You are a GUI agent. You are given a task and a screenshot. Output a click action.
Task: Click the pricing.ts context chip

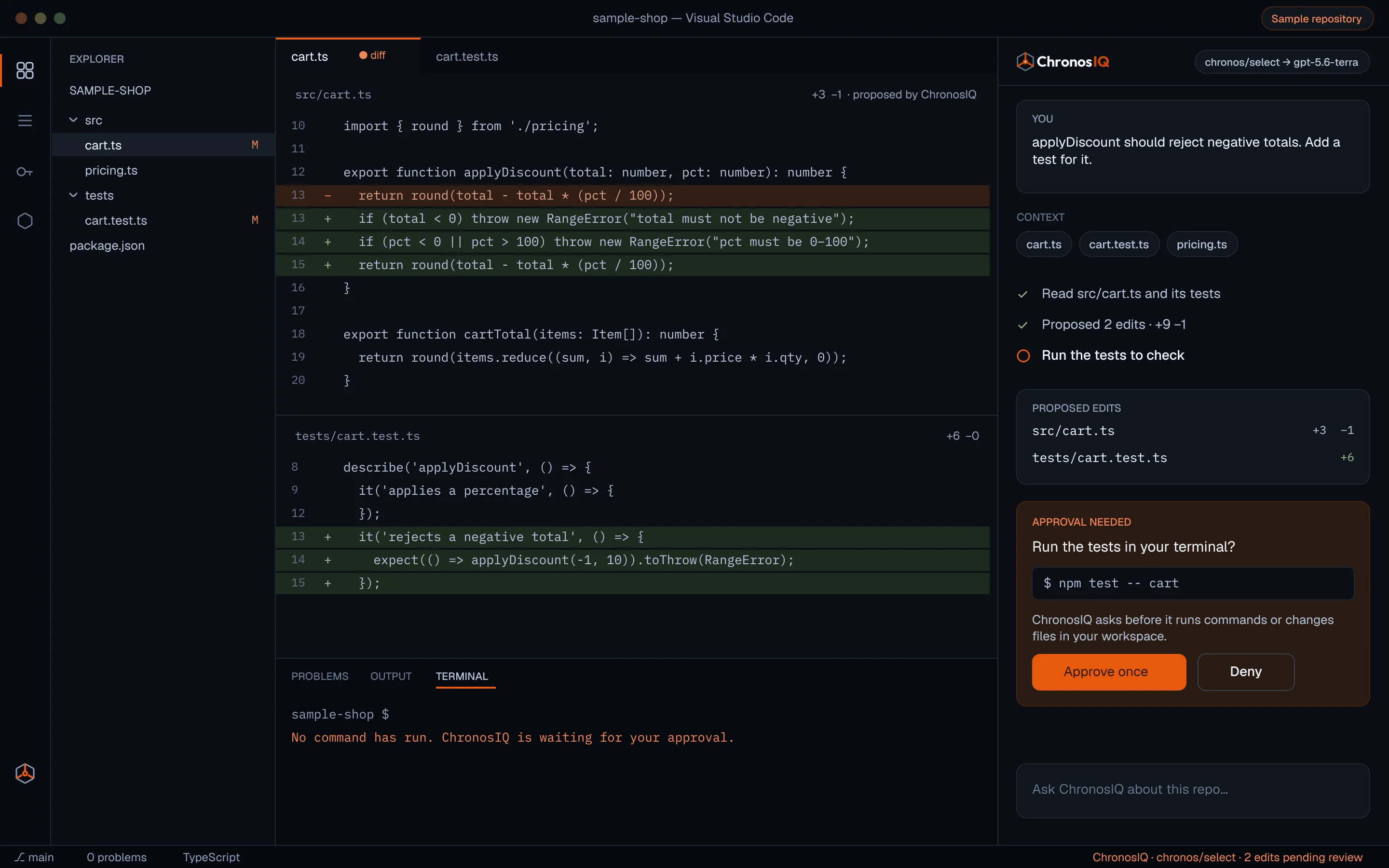[x=1201, y=244]
